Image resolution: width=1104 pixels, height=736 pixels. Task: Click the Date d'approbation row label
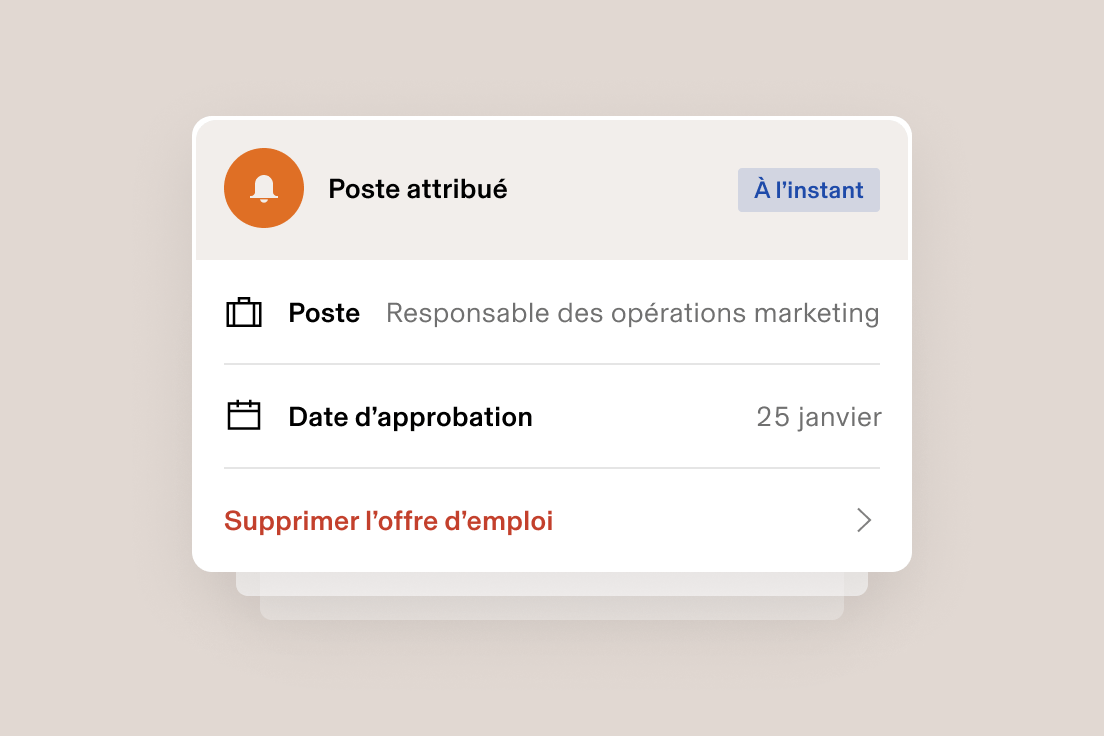tap(410, 417)
